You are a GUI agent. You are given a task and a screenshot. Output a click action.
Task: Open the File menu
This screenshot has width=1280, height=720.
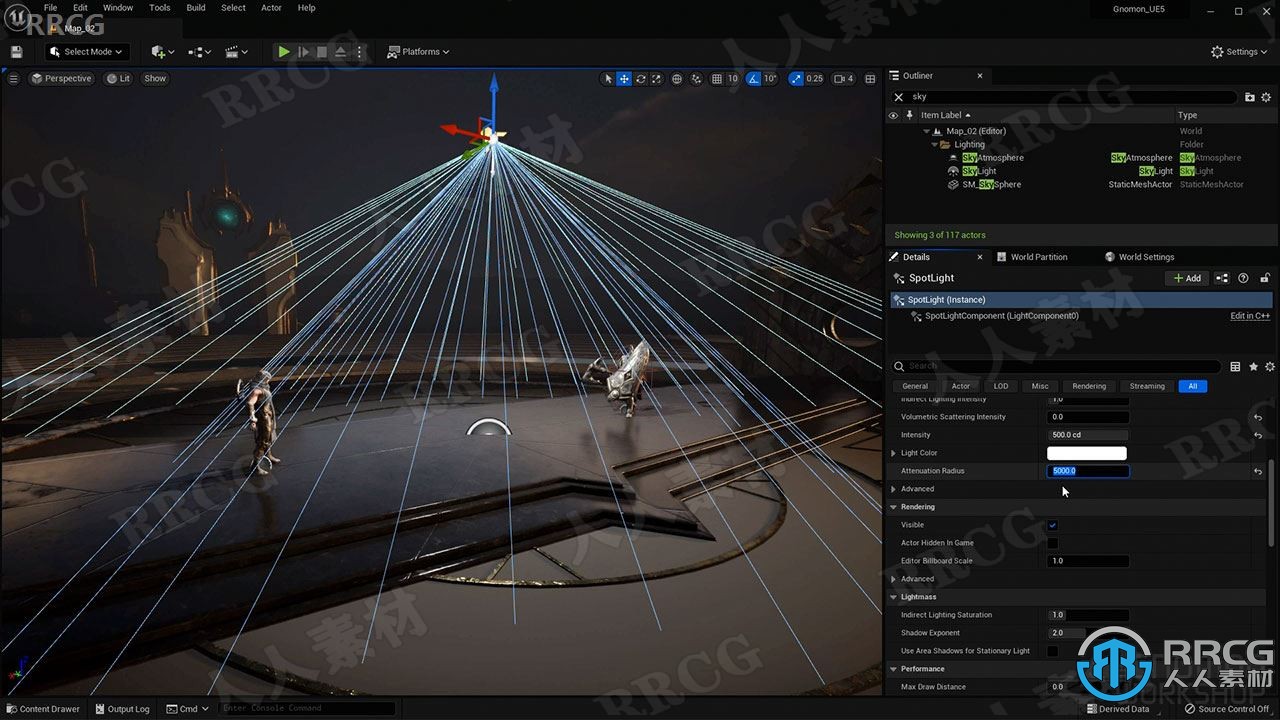[x=50, y=8]
